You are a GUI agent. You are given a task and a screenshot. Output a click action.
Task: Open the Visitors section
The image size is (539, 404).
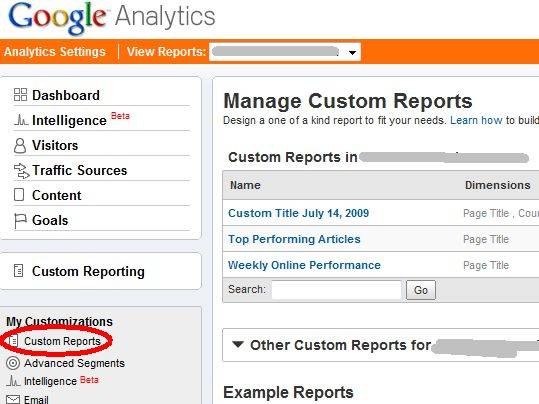click(x=55, y=145)
